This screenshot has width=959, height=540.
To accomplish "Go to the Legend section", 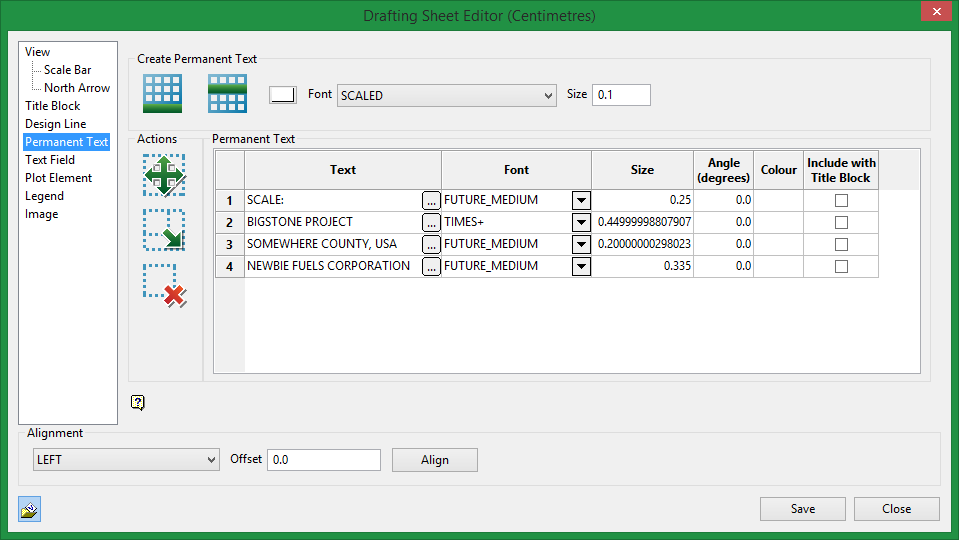I will click(x=44, y=196).
